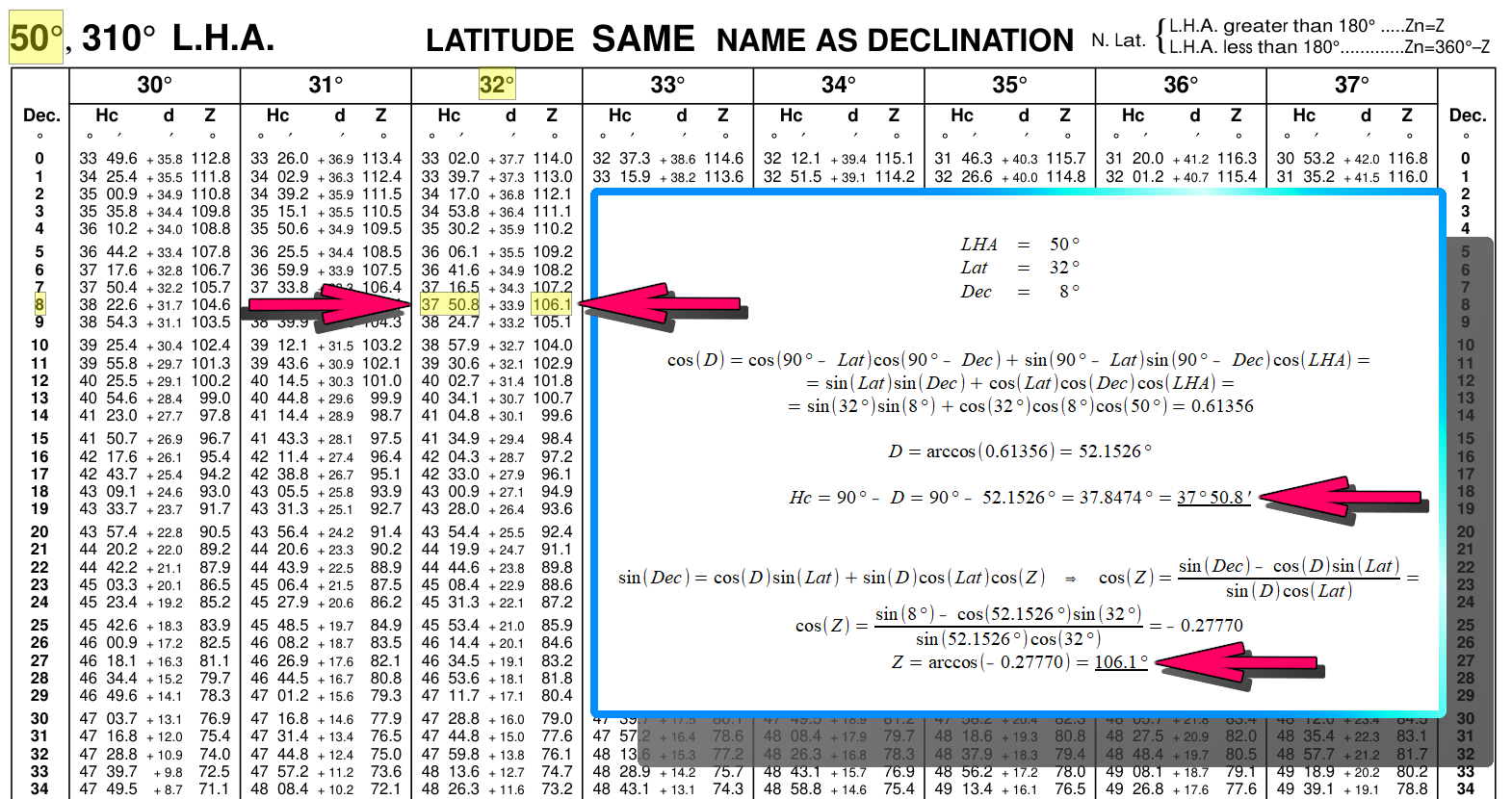Click the 'N. Lat.' label

point(1118,40)
